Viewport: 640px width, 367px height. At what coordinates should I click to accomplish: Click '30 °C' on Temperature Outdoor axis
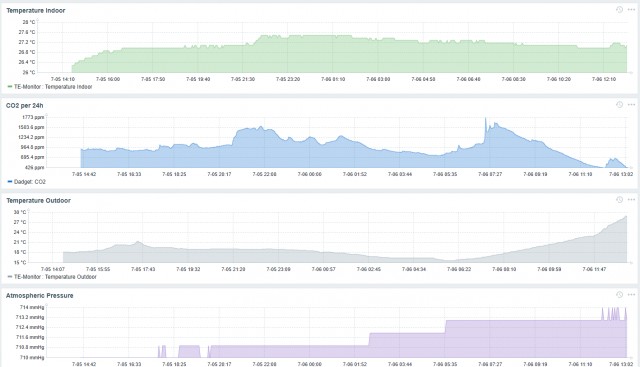[20, 212]
